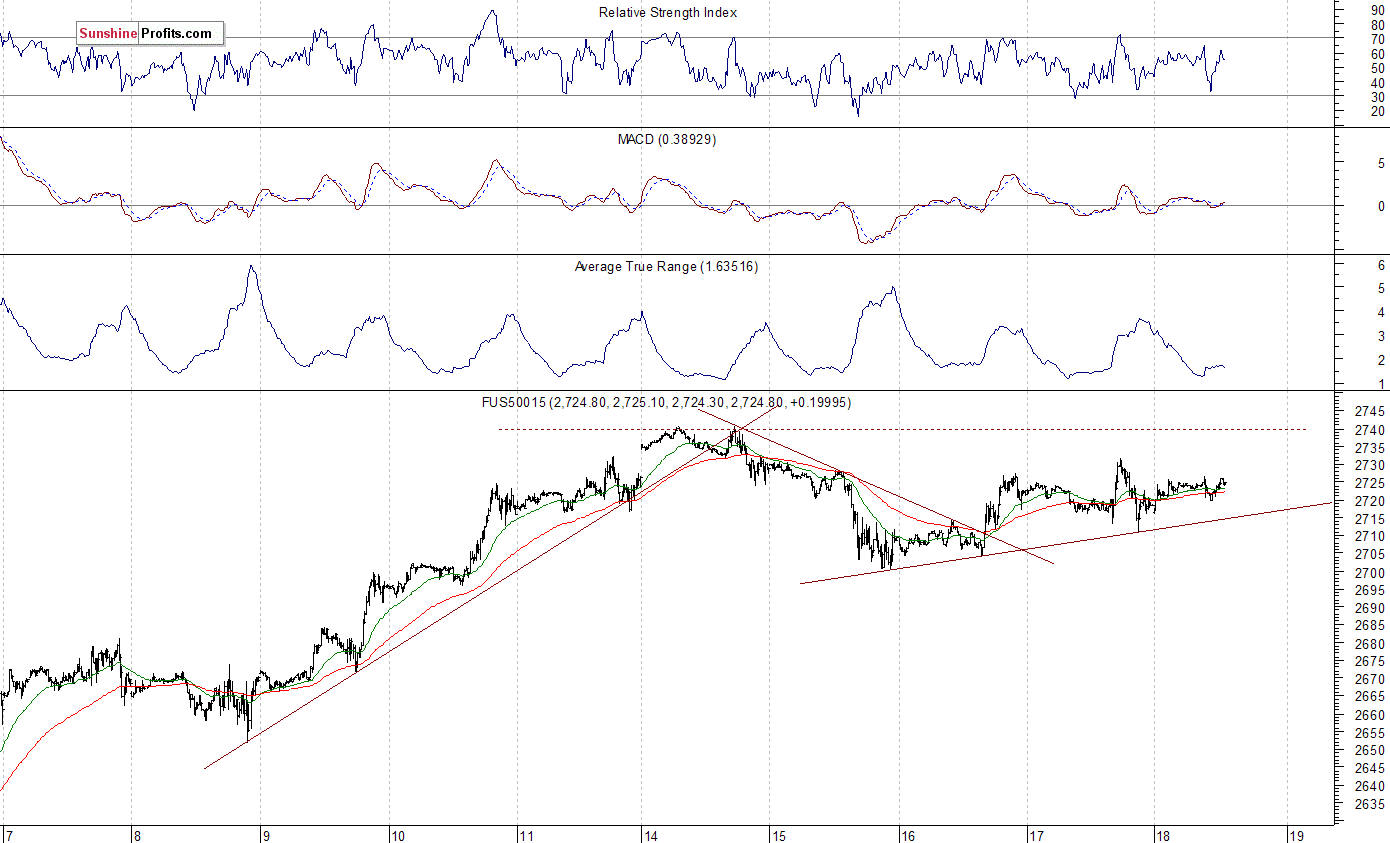Select the Average True Range (1.63516) label
1390x843 pixels.
[x=666, y=266]
